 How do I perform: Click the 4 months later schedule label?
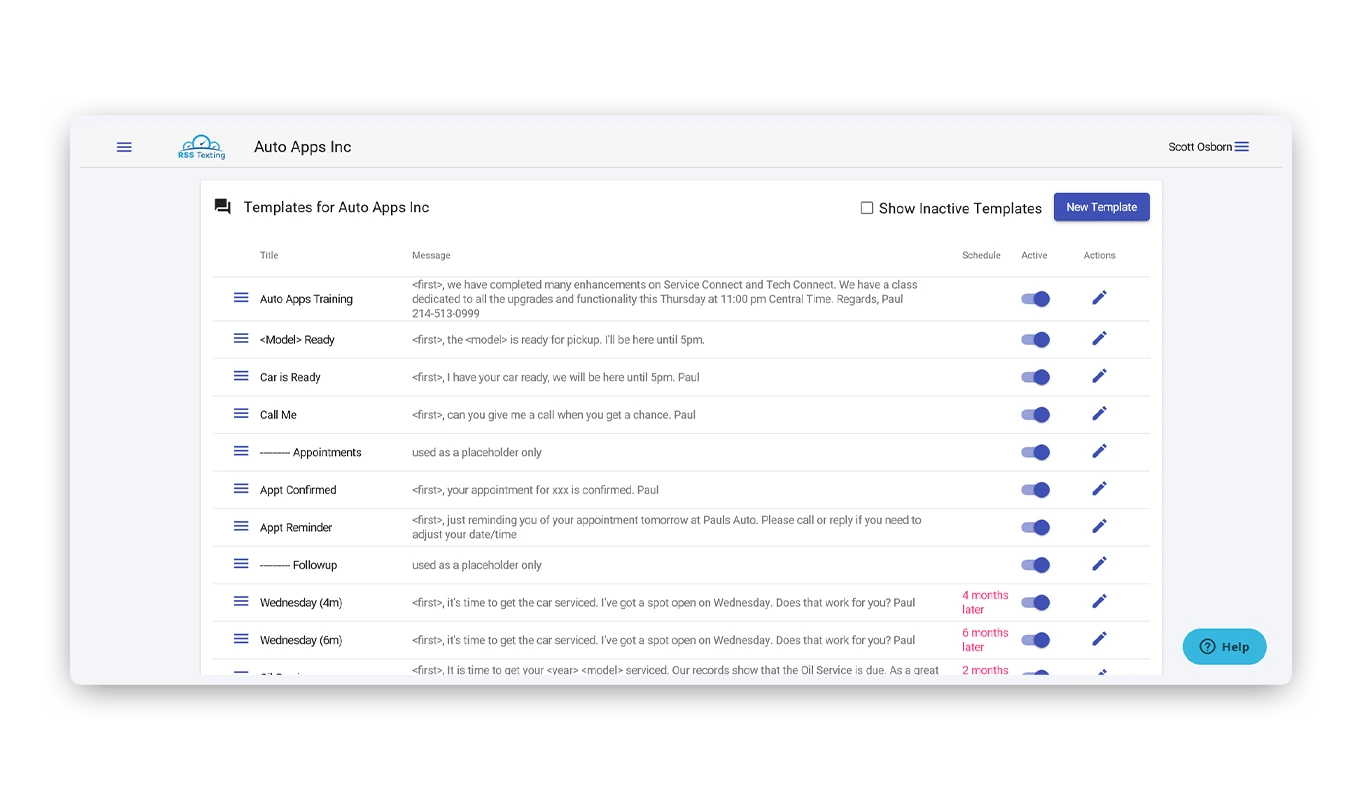point(983,601)
